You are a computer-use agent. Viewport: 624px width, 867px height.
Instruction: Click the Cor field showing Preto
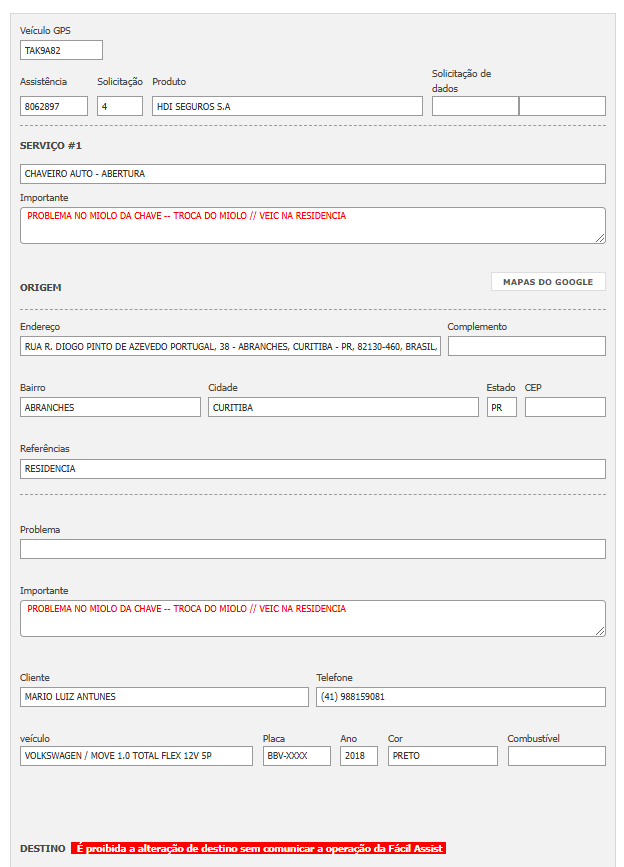442,756
